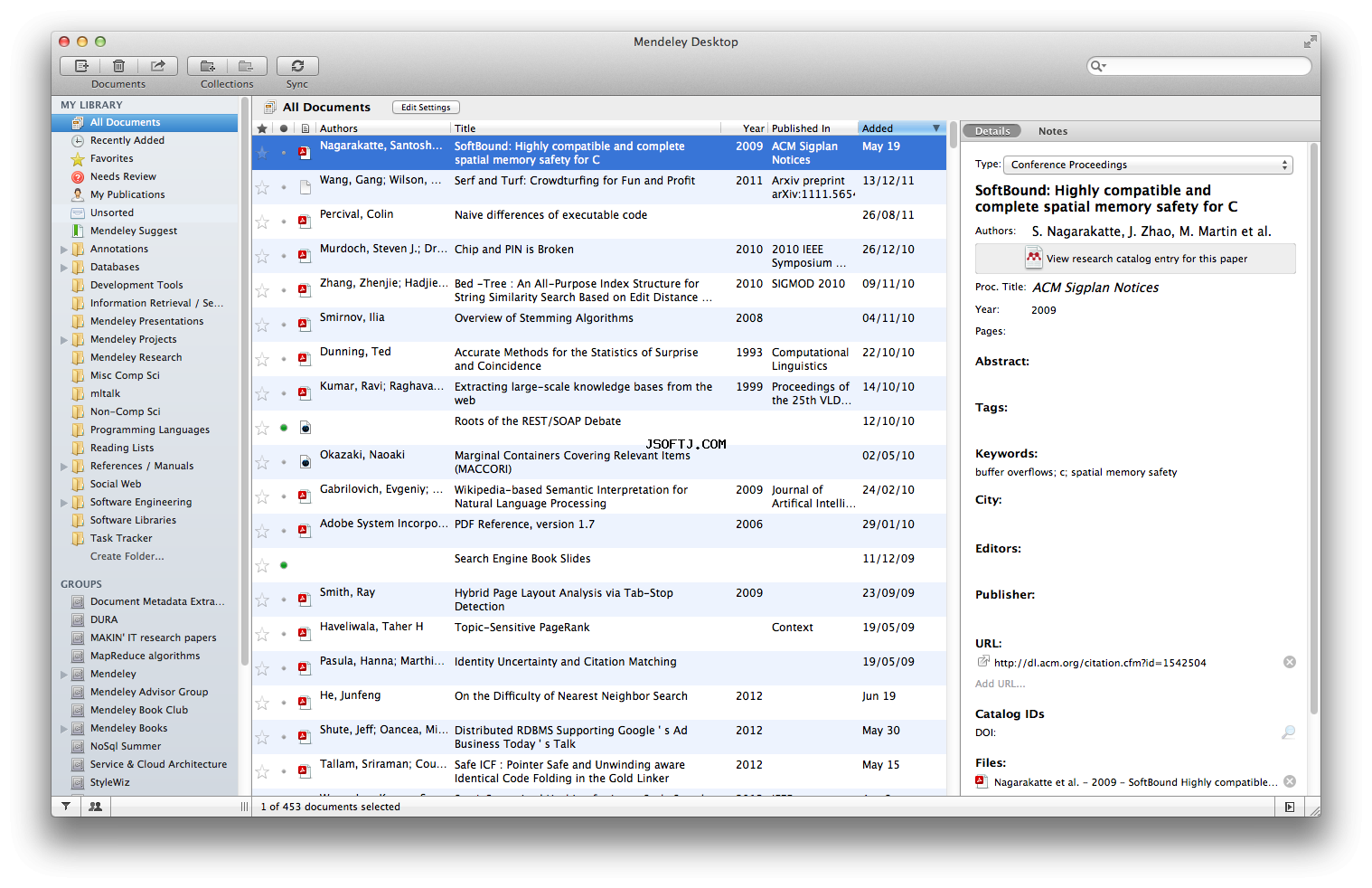1372x888 pixels.
Task: Sort by the Authors column header
Action: (382, 128)
